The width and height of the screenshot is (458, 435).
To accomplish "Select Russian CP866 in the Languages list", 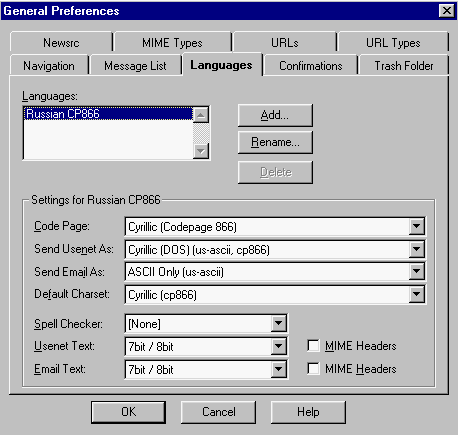I will [108, 114].
